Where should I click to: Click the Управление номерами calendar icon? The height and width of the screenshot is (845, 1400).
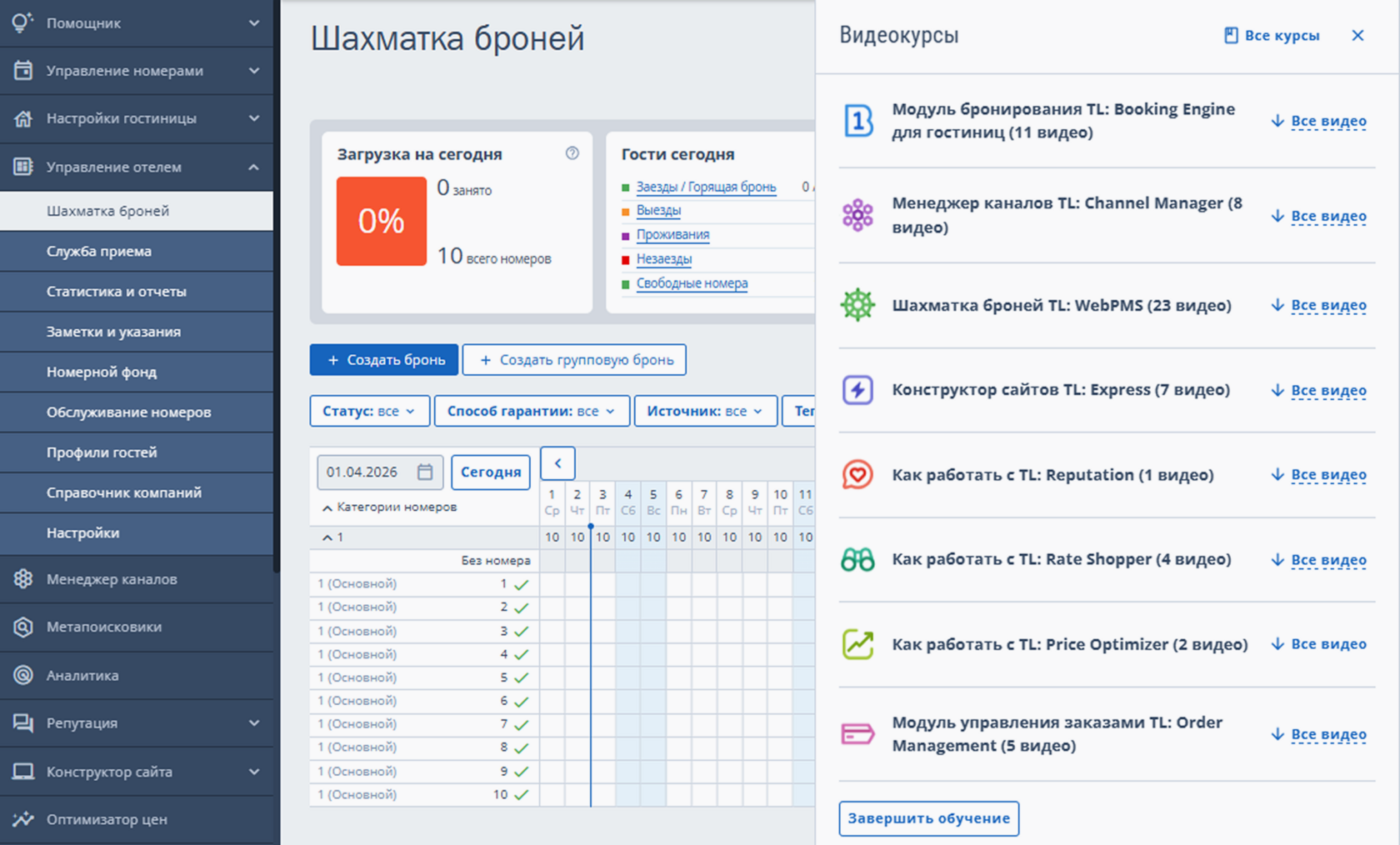click(23, 71)
